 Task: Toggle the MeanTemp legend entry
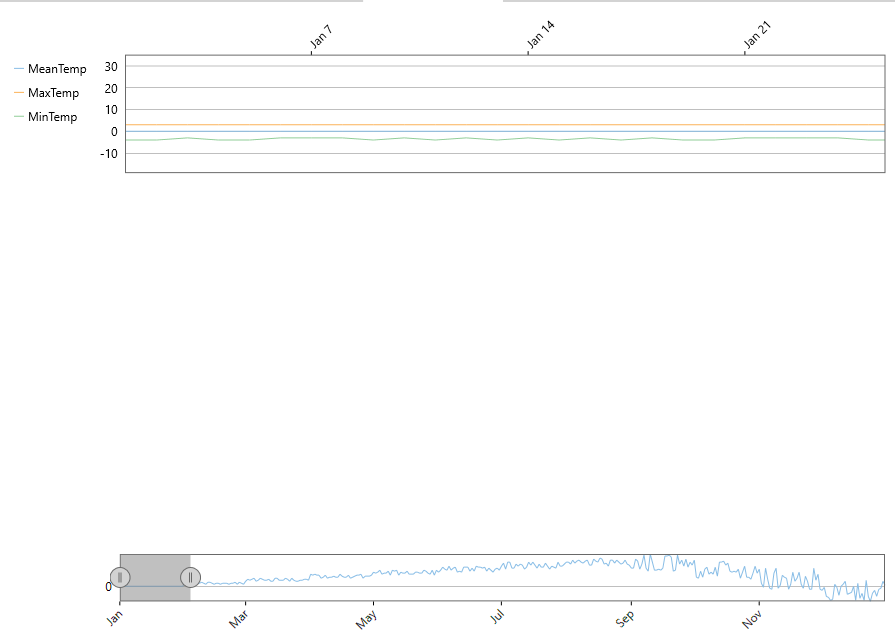click(x=57, y=69)
